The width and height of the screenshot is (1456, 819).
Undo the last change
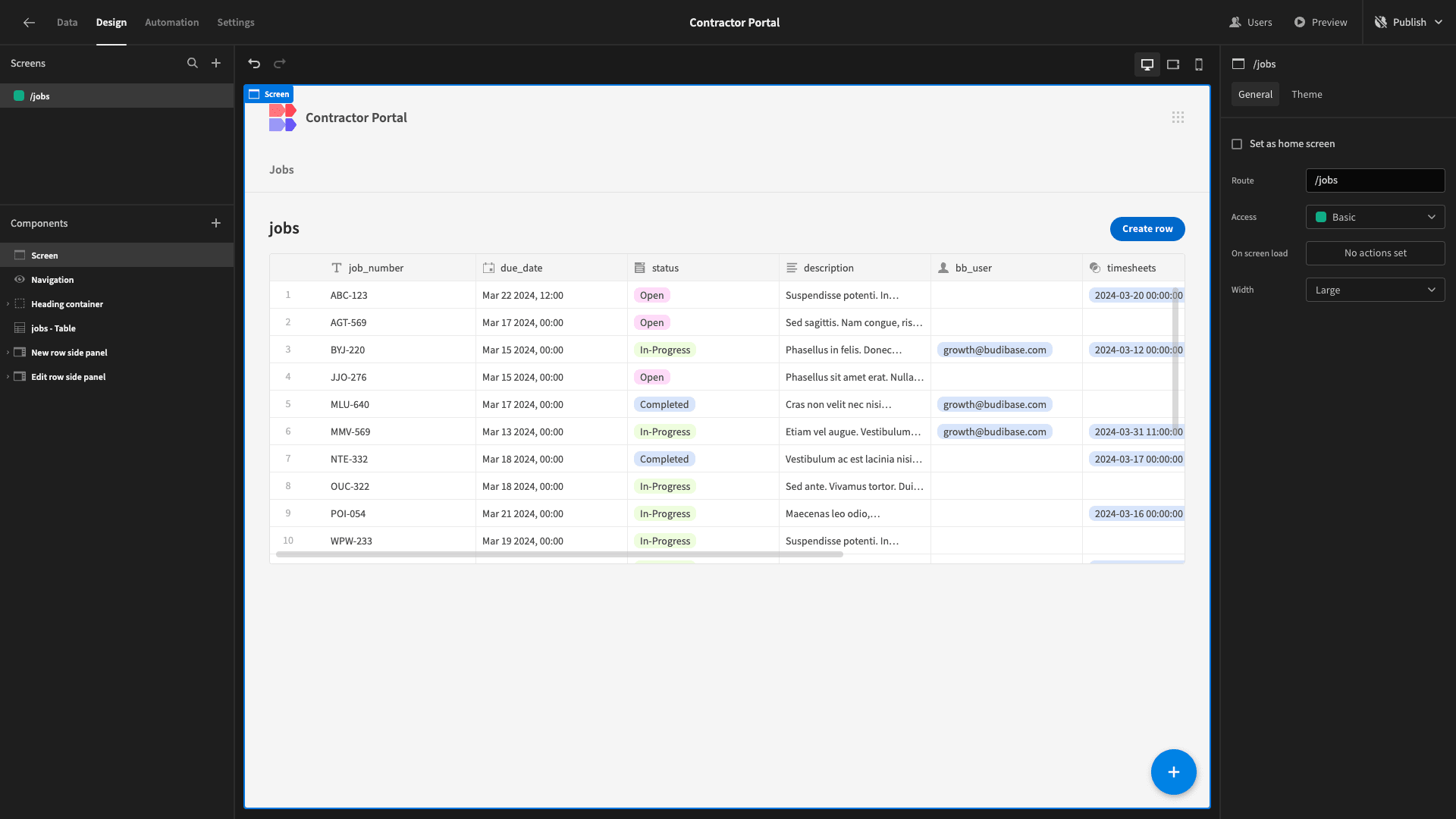pyautogui.click(x=255, y=64)
